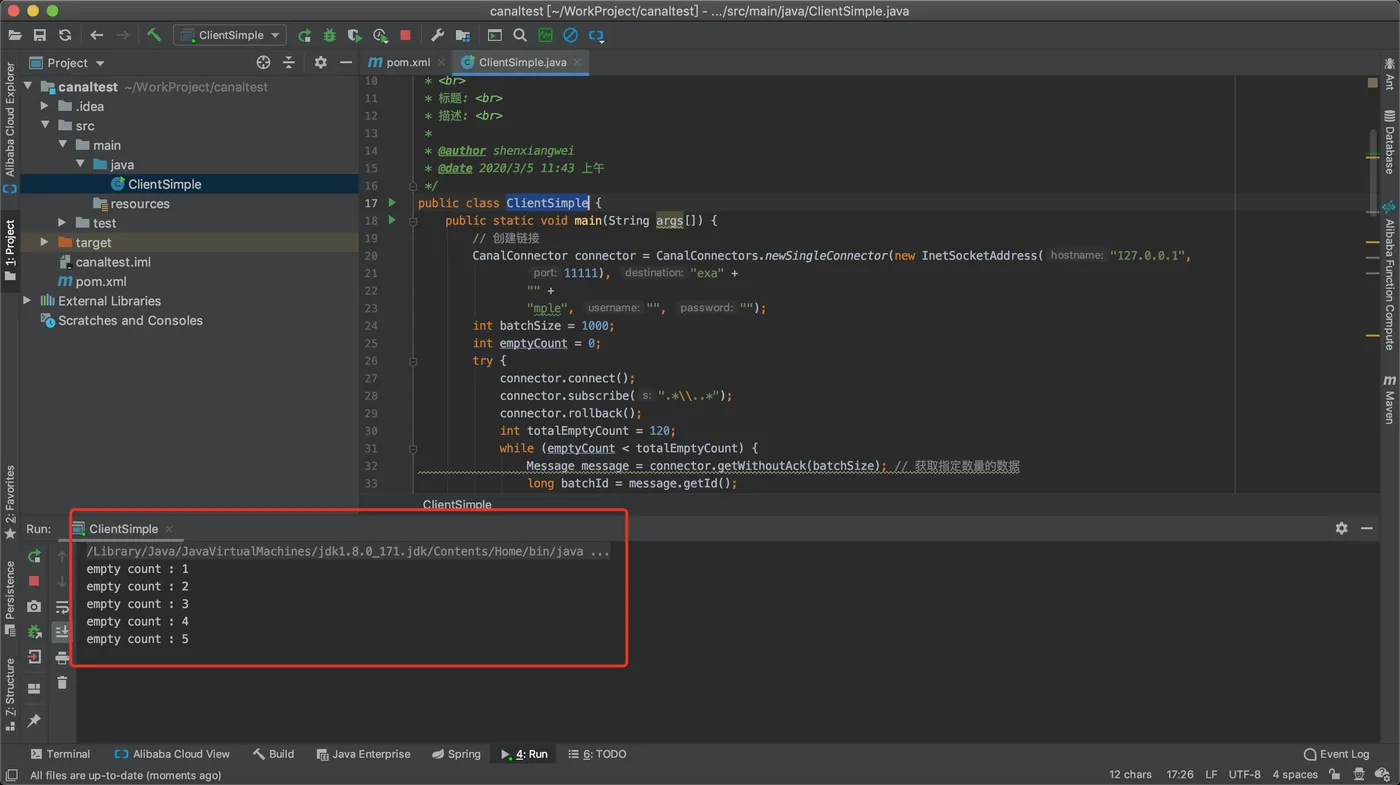
Task: Clear console with the trash icon
Action: [x=62, y=682]
